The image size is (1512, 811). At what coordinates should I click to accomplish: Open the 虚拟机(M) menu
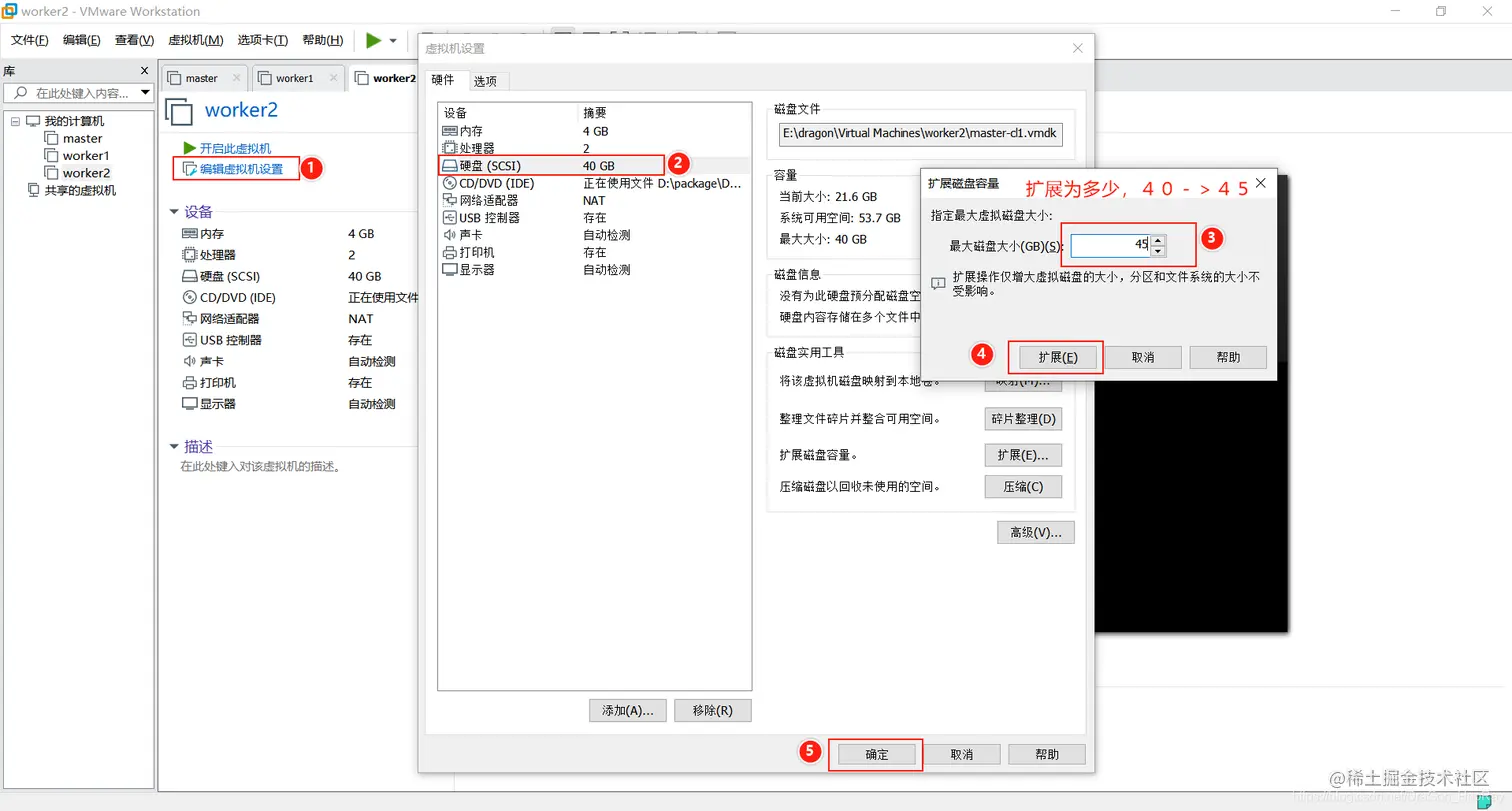(195, 40)
